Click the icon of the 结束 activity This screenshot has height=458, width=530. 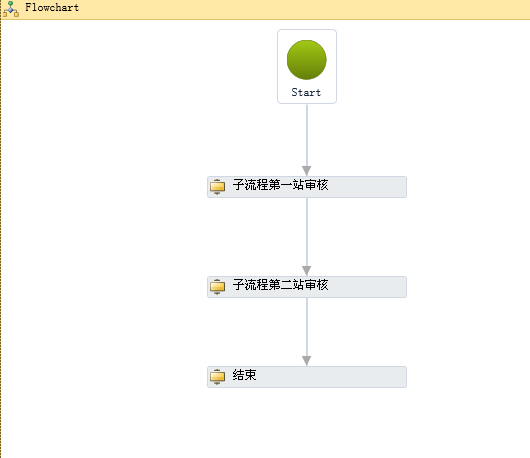pos(217,377)
